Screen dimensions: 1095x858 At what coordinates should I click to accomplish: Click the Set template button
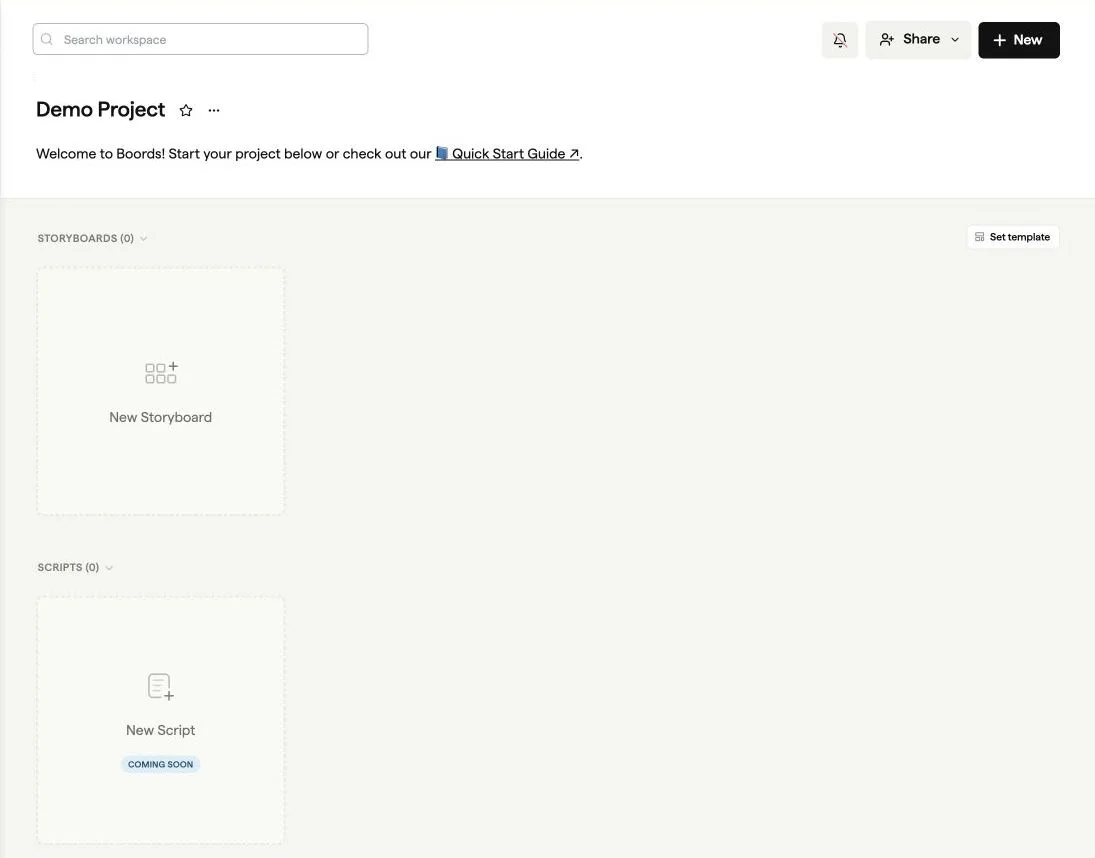coord(1013,237)
